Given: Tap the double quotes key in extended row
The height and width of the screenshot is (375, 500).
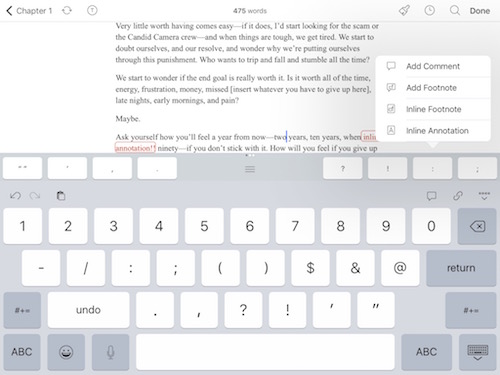Looking at the screenshot, I should [x=23, y=168].
